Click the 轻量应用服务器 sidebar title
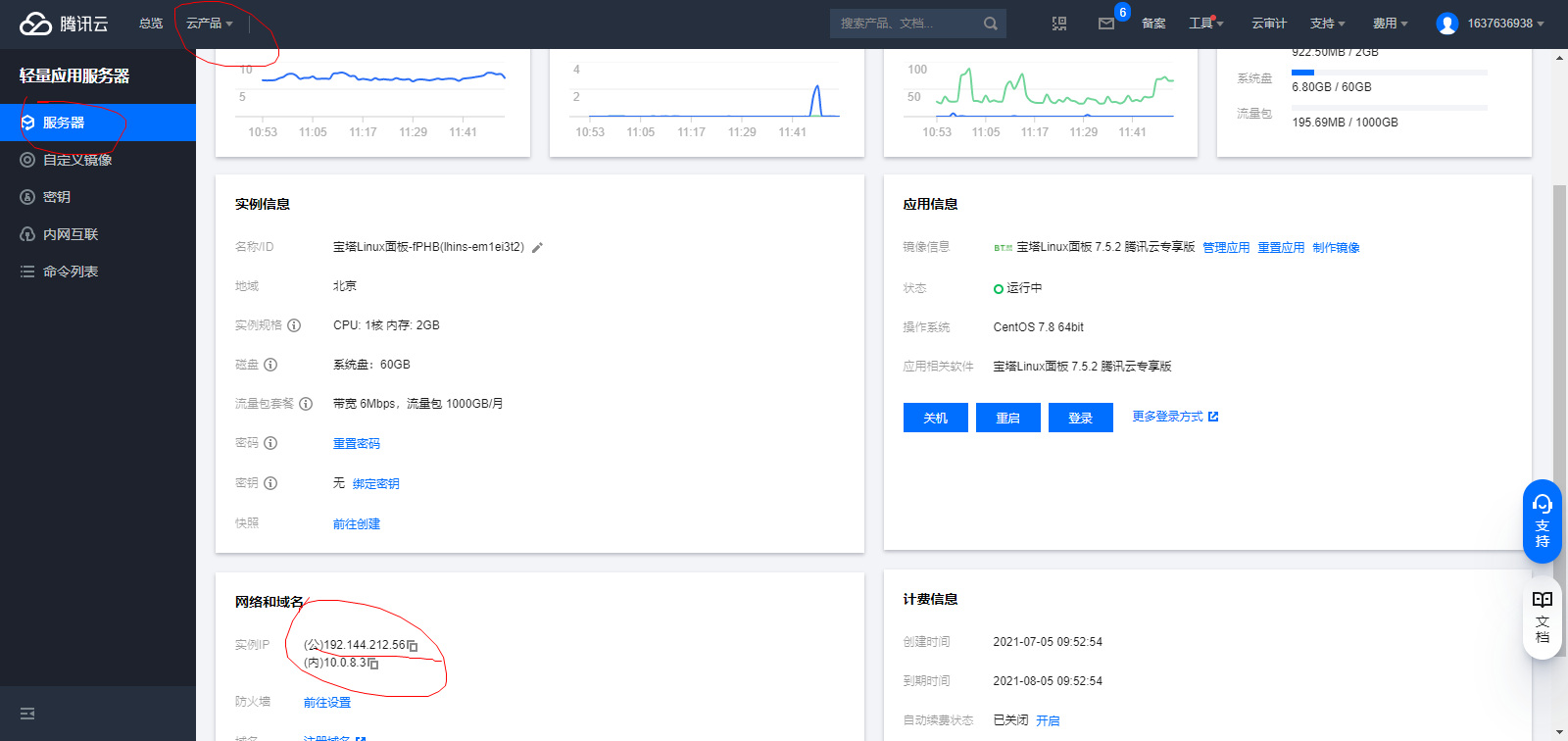This screenshot has height=741, width=1568. (74, 75)
